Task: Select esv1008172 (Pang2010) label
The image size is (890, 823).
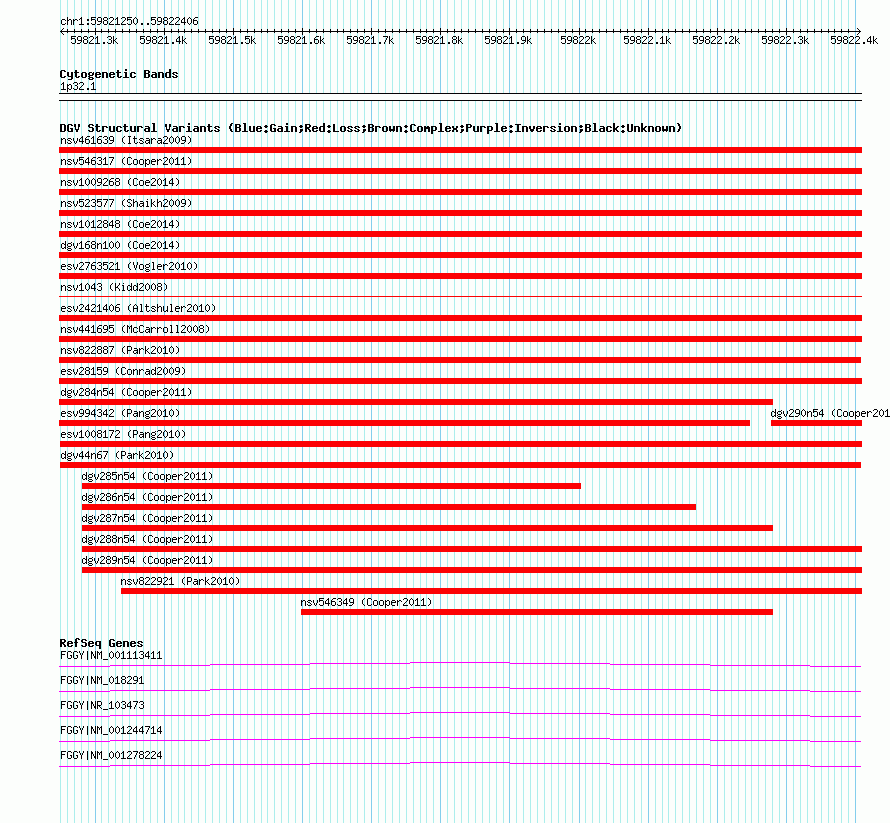Action: click(x=123, y=434)
